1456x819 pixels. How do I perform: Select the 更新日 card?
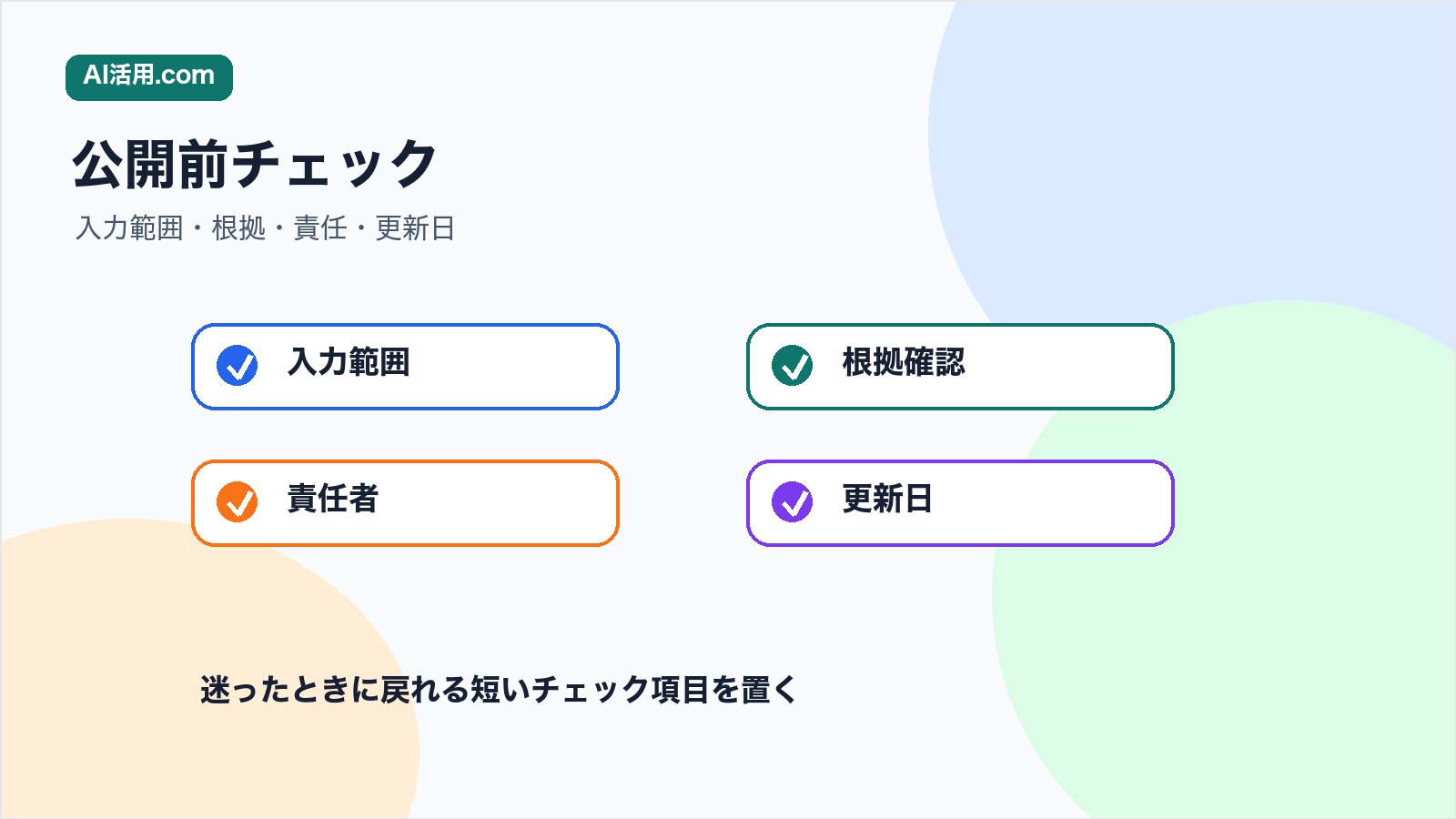click(x=960, y=503)
